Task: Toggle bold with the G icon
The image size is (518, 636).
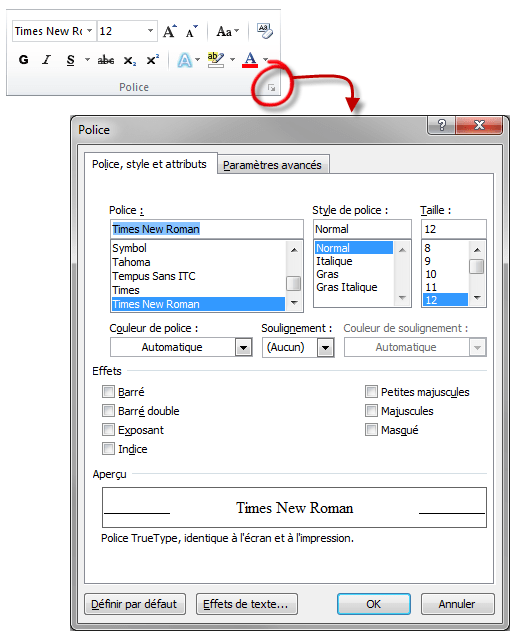Action: (x=24, y=60)
